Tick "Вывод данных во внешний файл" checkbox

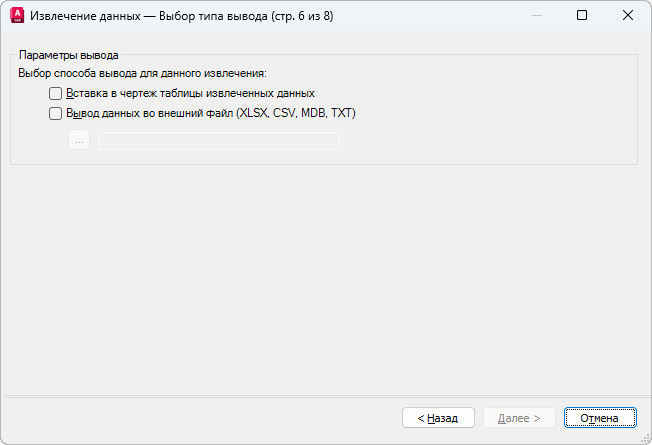pos(56,113)
